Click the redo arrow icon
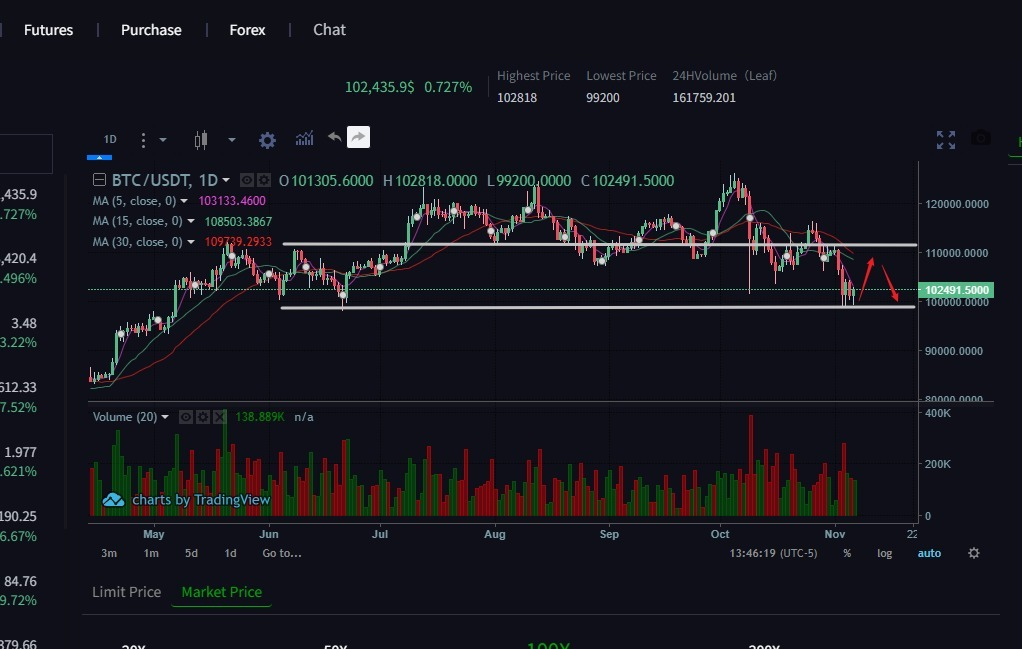This screenshot has width=1022, height=649. [x=358, y=138]
